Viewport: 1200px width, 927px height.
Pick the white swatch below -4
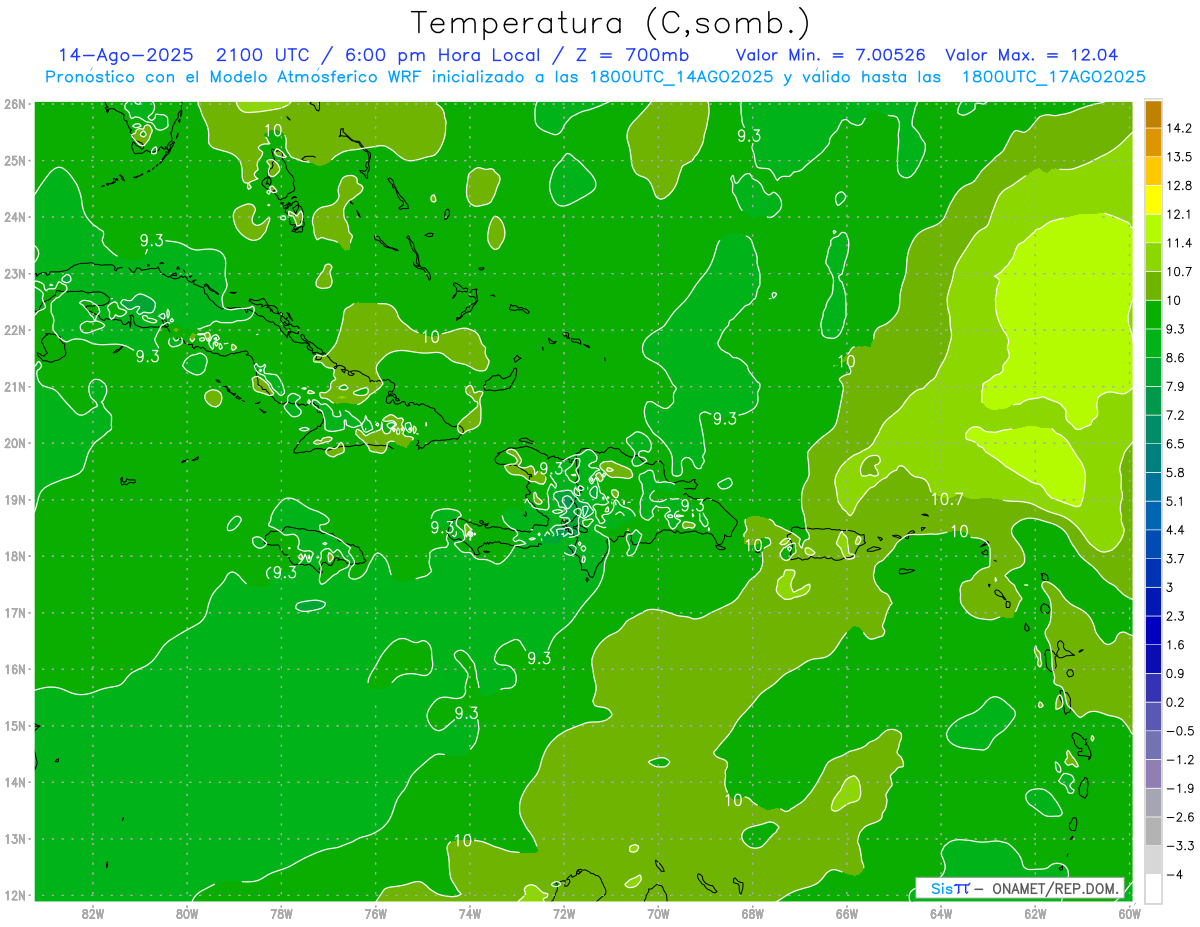[x=1153, y=888]
